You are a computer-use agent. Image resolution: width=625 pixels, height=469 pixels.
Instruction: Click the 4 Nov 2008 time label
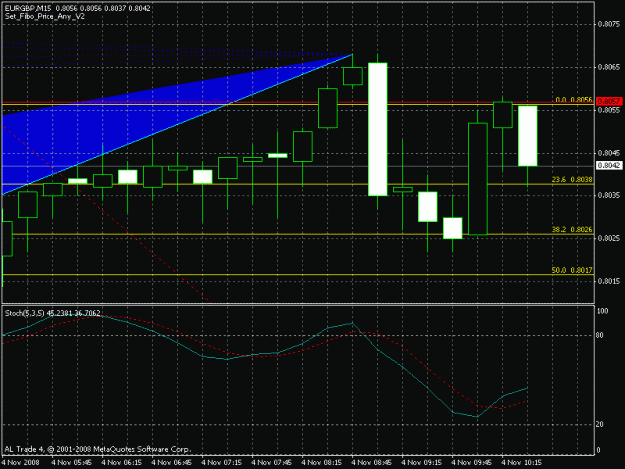pos(20,463)
